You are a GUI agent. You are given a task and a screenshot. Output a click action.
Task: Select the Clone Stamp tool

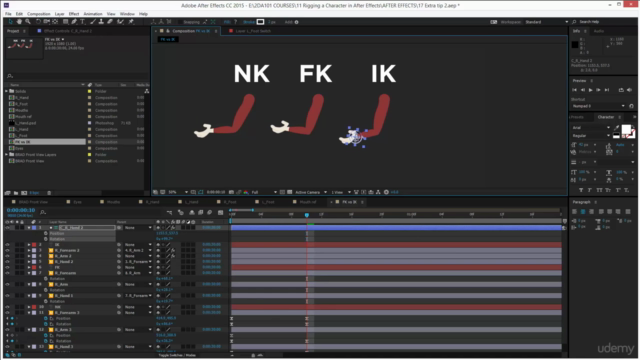click(x=101, y=22)
